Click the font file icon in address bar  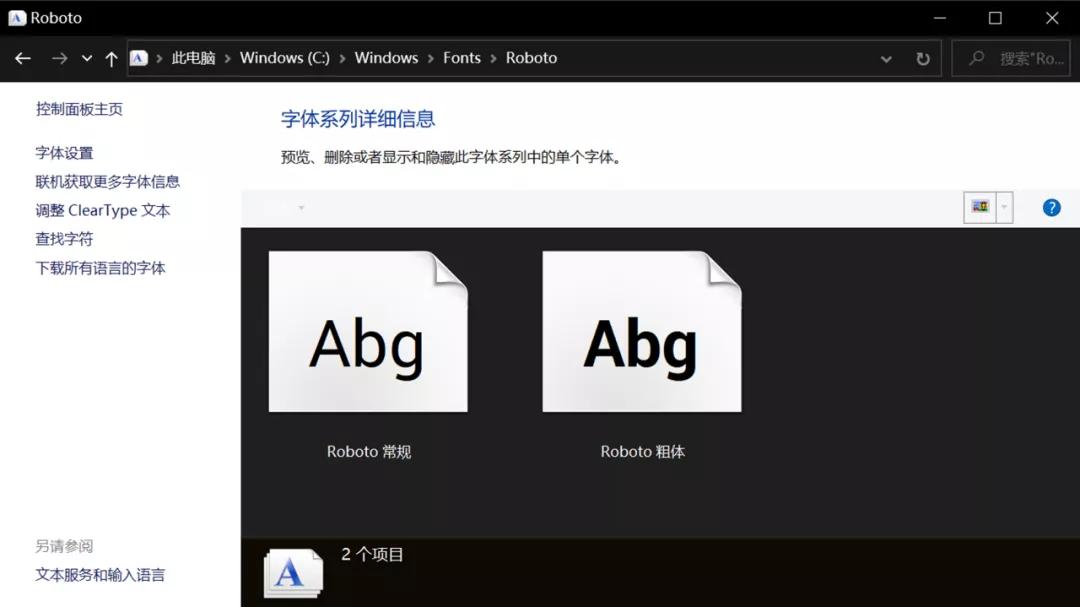coord(139,58)
